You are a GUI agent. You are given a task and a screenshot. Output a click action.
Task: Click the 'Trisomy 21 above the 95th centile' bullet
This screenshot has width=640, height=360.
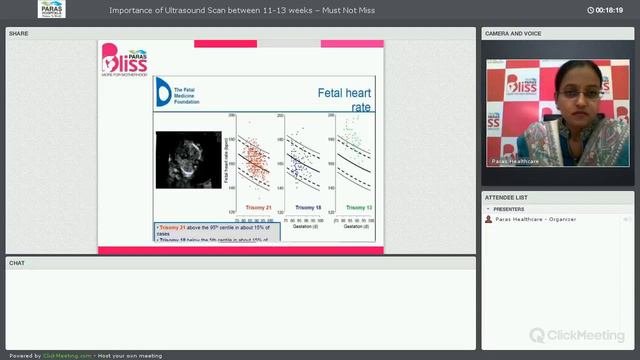tap(214, 230)
